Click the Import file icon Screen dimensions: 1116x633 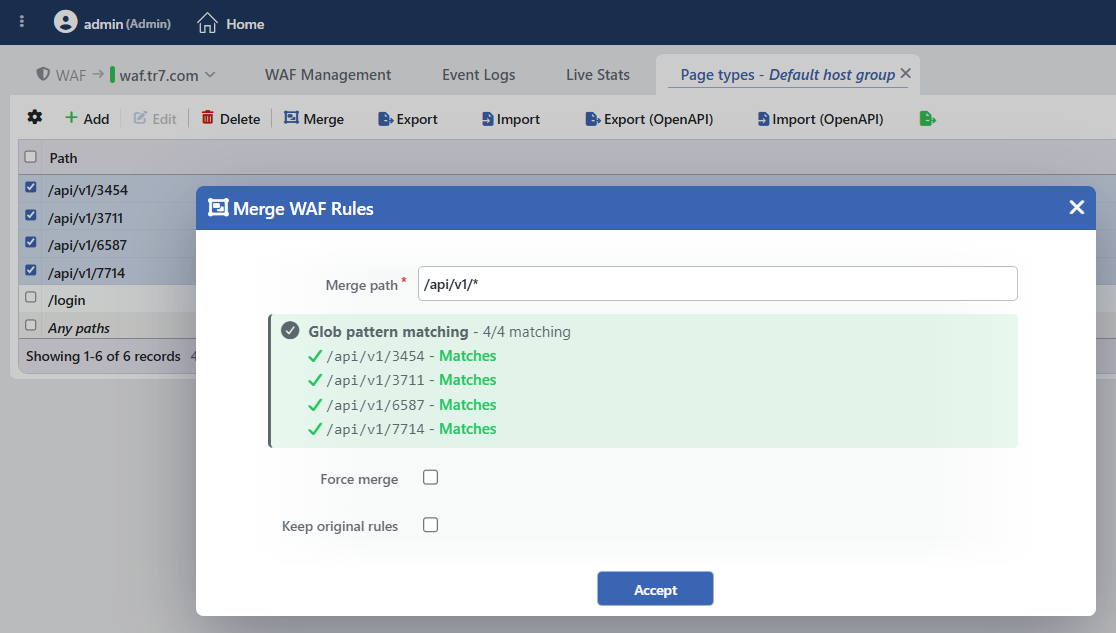coord(487,119)
